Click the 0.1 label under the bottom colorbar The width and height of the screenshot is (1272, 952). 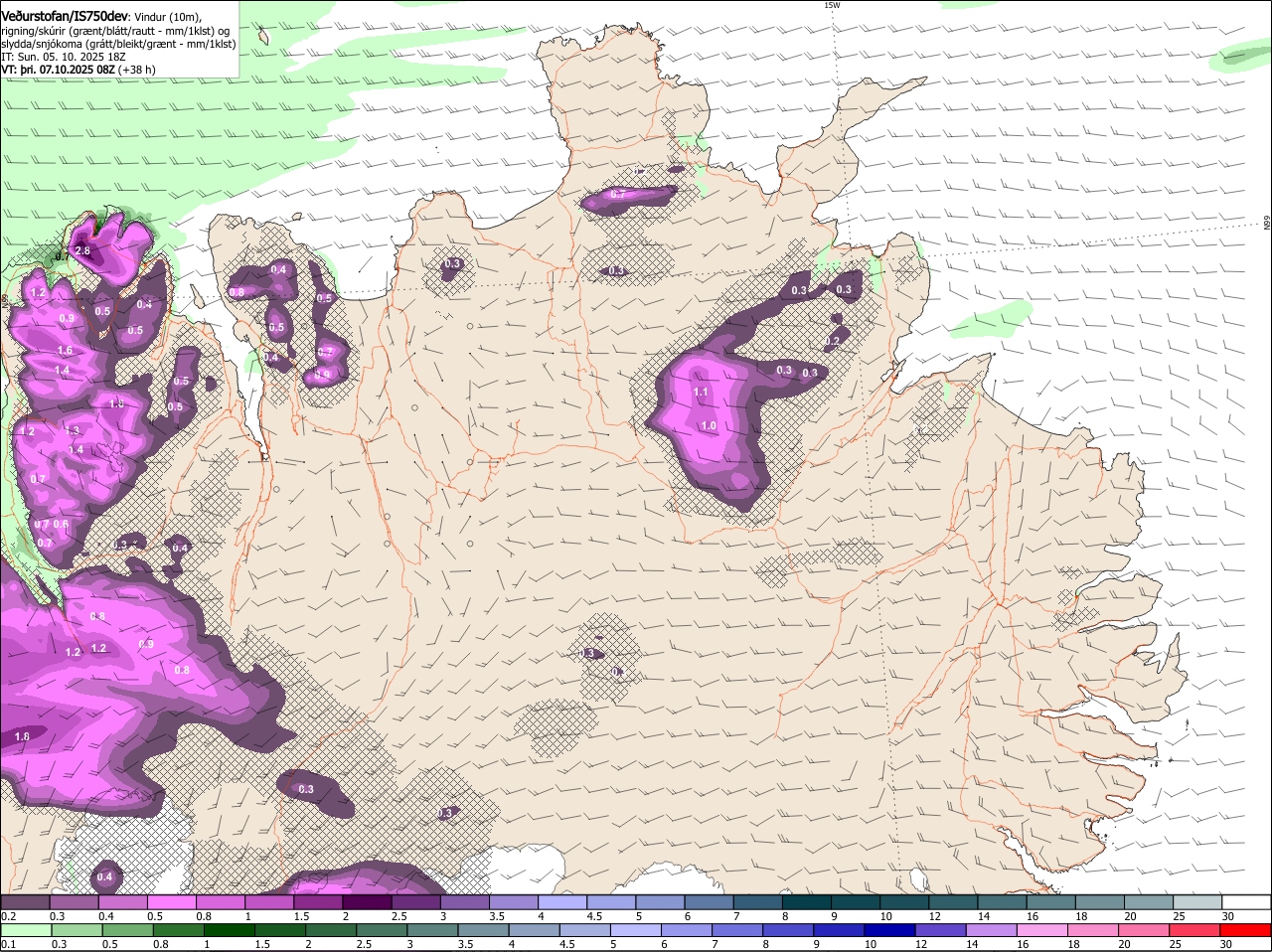(x=8, y=944)
